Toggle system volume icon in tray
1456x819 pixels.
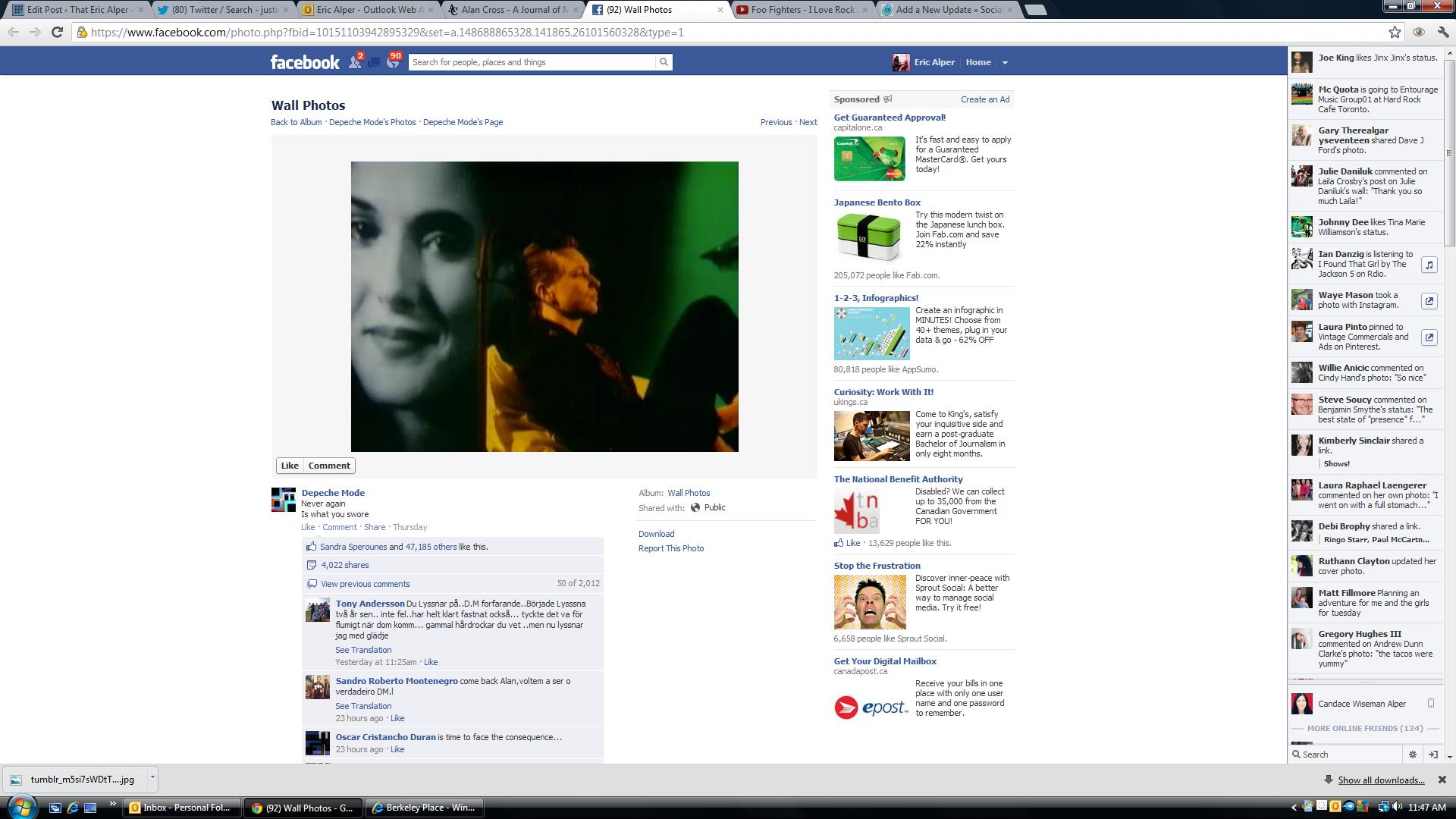(x=1397, y=807)
